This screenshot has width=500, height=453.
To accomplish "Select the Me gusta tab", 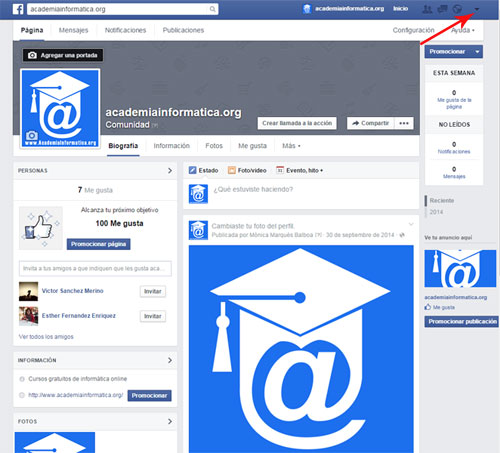I will click(252, 146).
